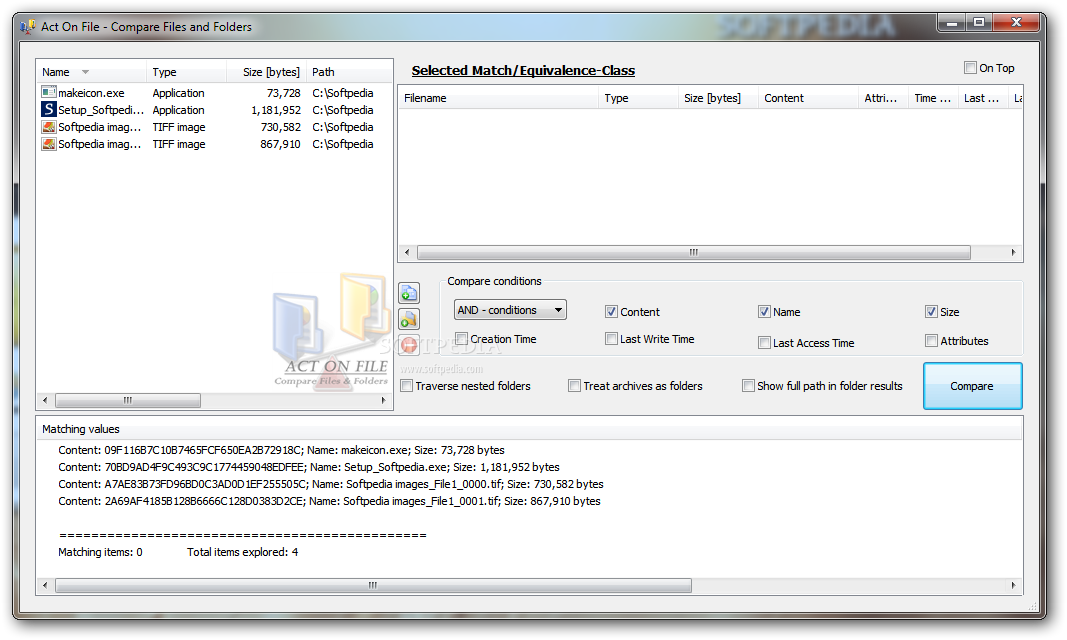Click file list horizontal scrollbar thumb
1067x640 pixels.
tap(128, 400)
